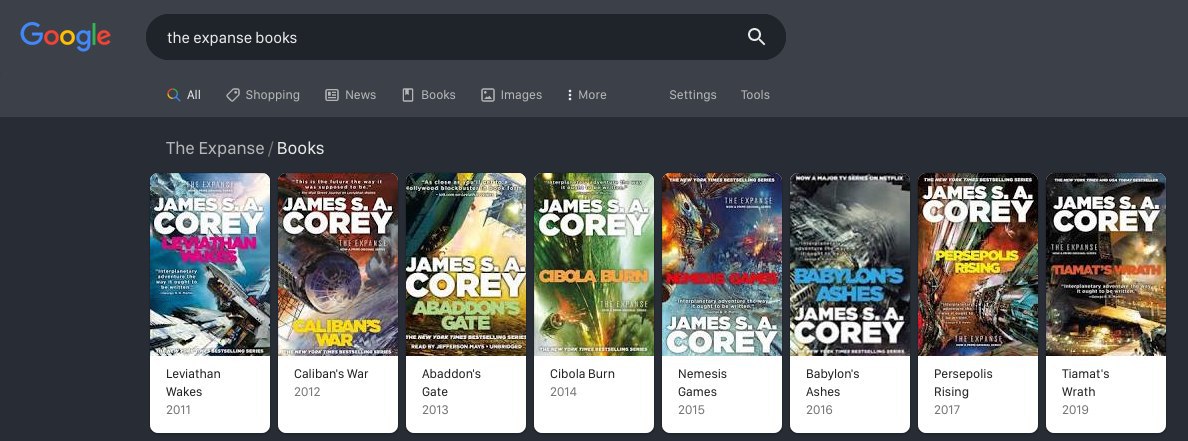Screen dimensions: 1188x441
Task: Click the "Babylon's Ashes" title text
Action: click(833, 383)
